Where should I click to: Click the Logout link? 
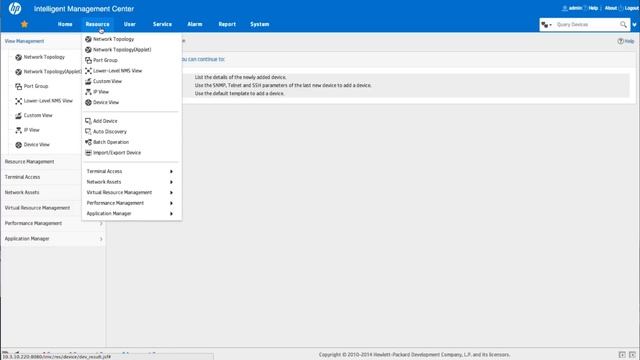[x=631, y=8]
